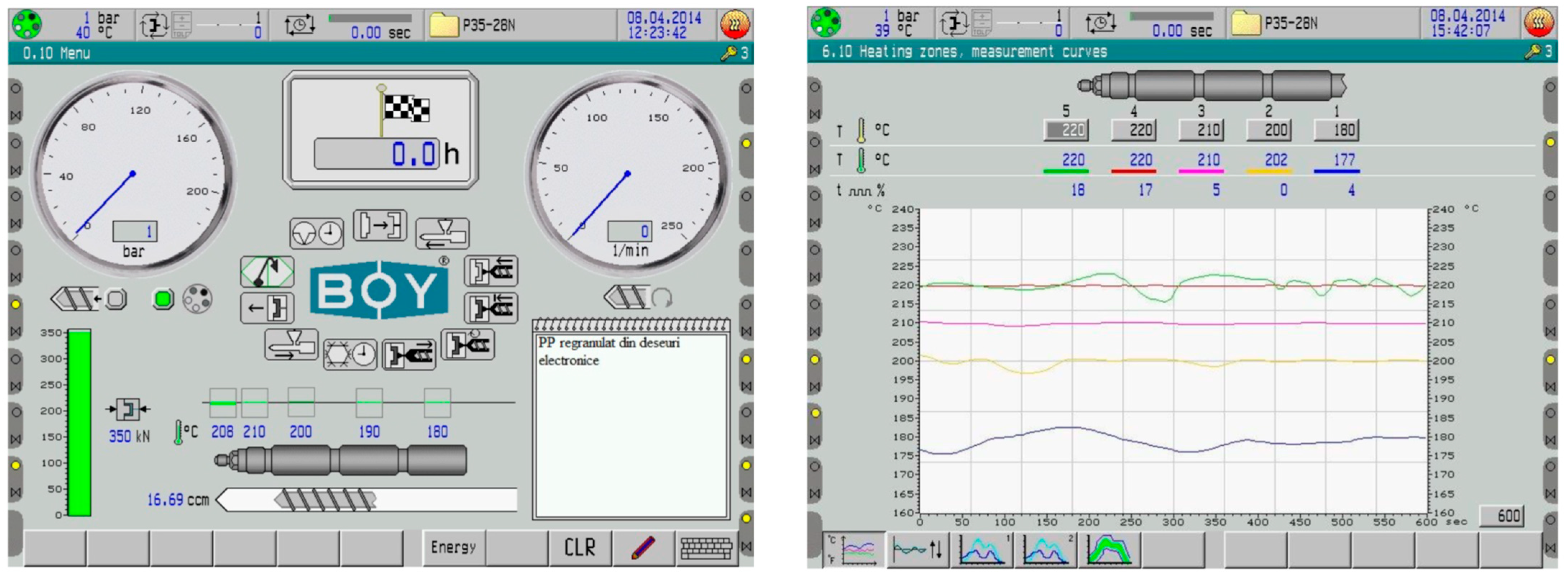Click the 600 sec time range field
The image size is (1568, 578).
(x=1503, y=516)
